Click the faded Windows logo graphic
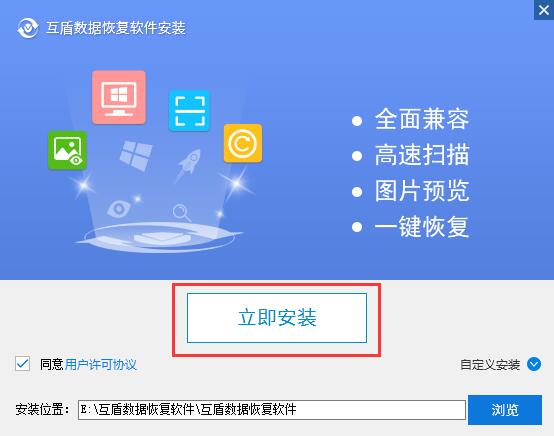The height and width of the screenshot is (436, 554). (136, 155)
